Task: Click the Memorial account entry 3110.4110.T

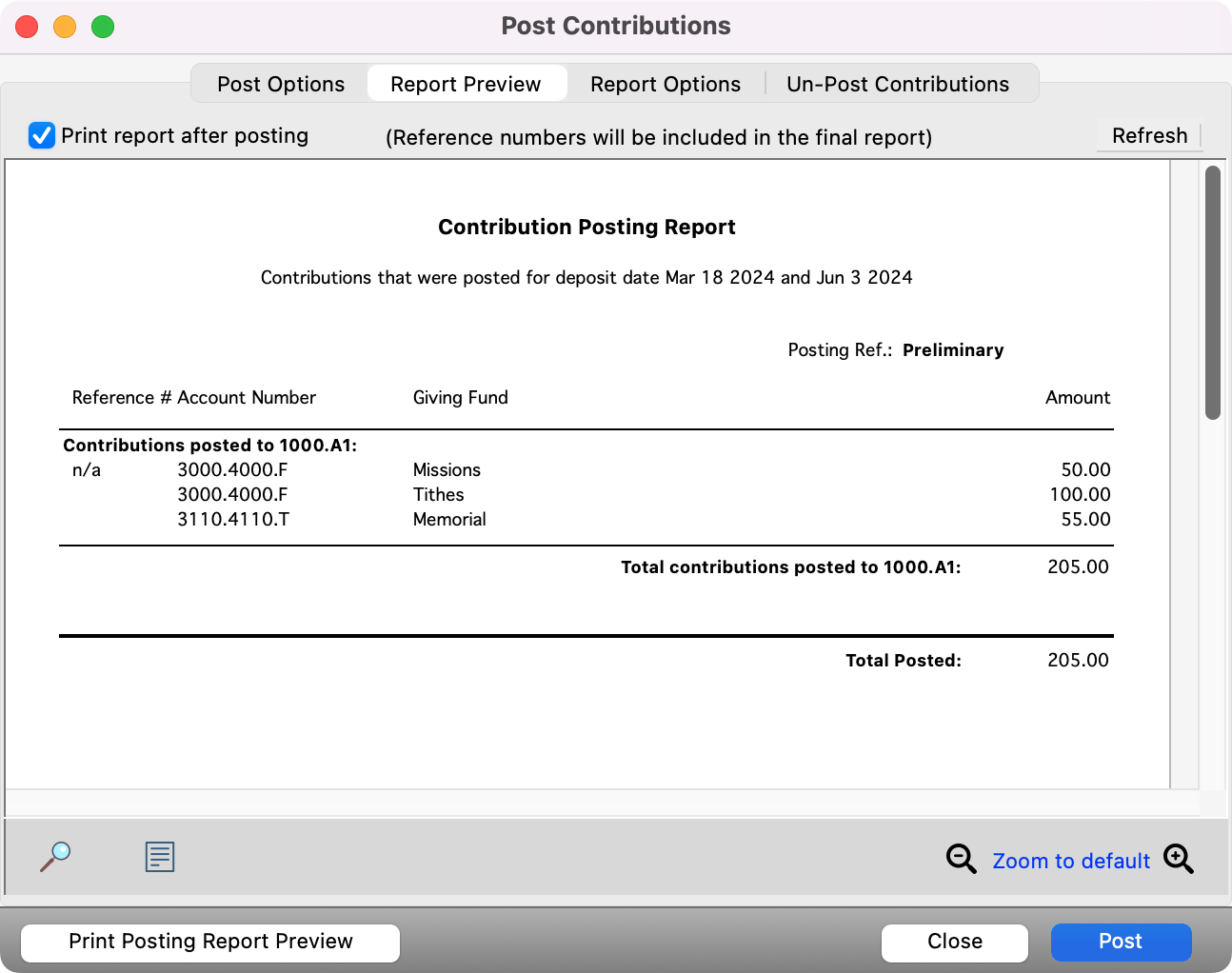Action: [233, 519]
